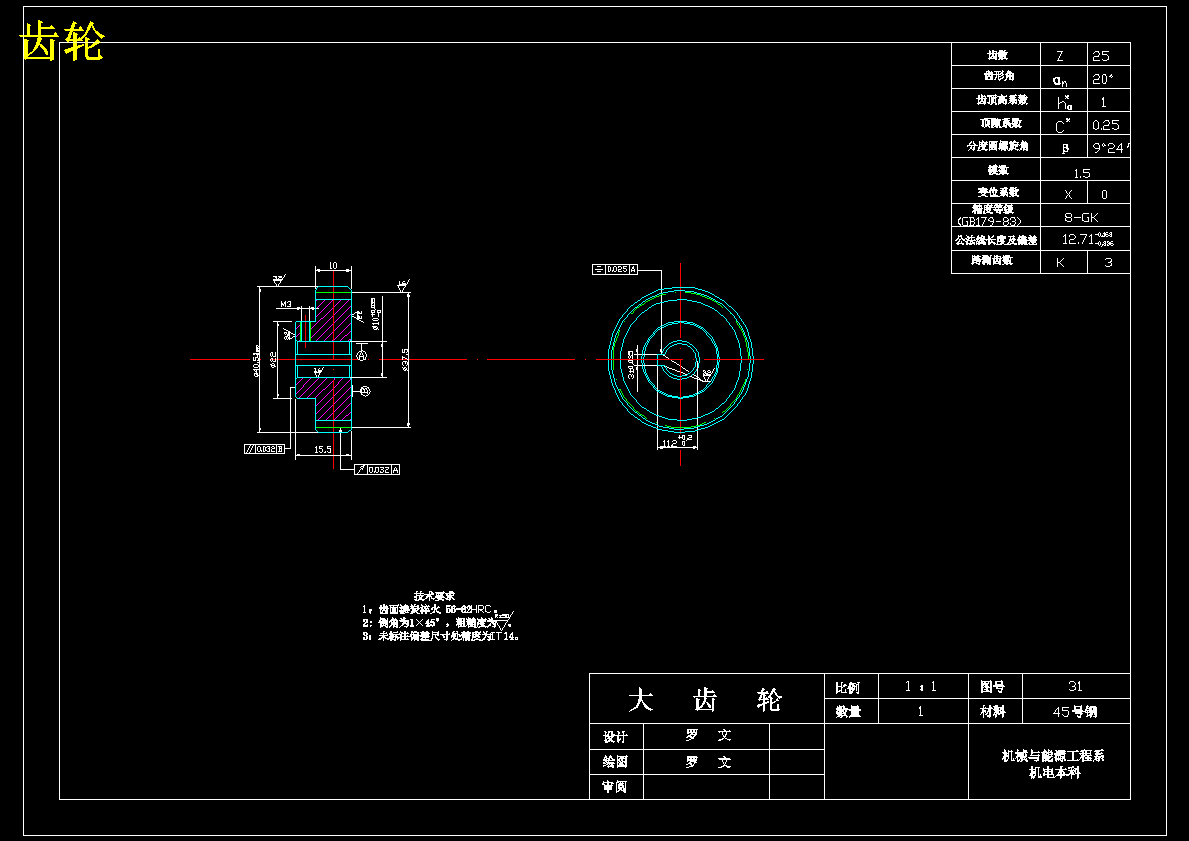Select the module value 1.5
The height and width of the screenshot is (841, 1189).
[x=1082, y=174]
